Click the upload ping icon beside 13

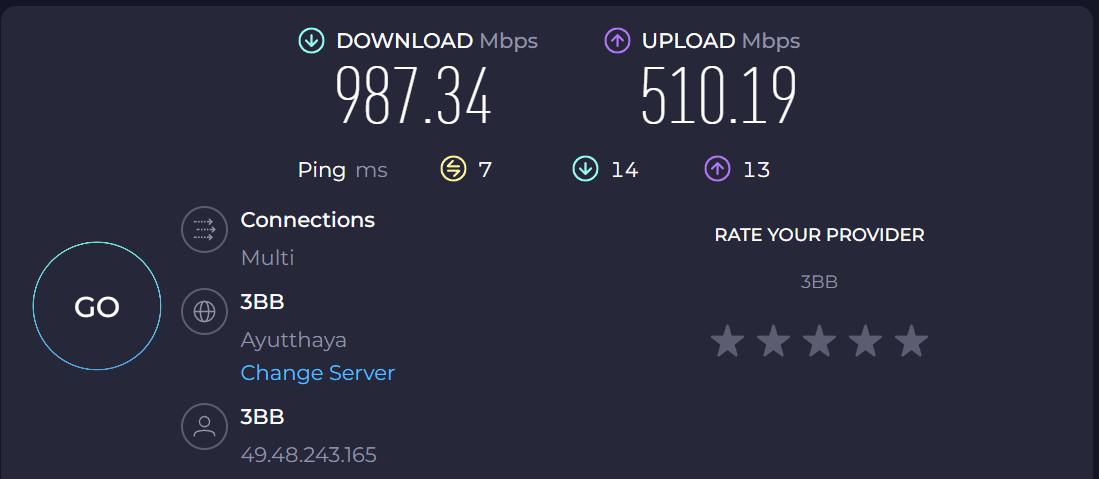tap(717, 169)
